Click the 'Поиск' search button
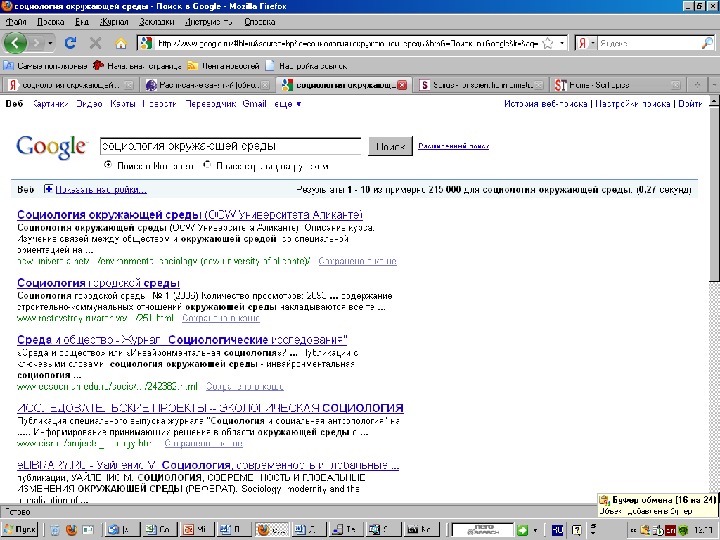This screenshot has width=720, height=540. 390,146
